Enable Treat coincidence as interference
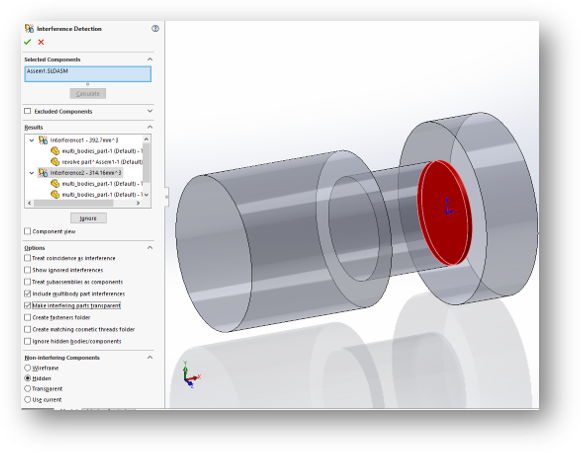Screen dimensions: 581x452 (27, 258)
